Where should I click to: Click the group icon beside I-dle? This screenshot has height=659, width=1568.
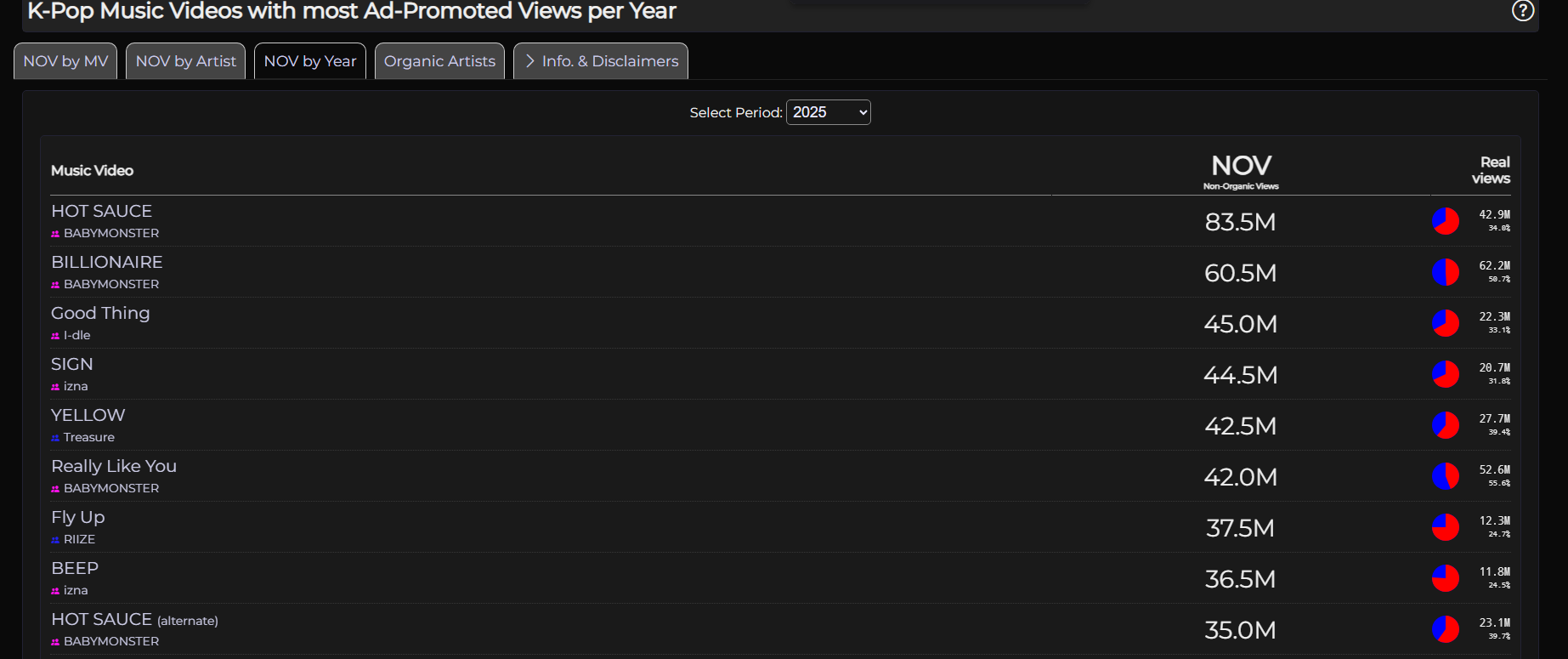click(55, 336)
